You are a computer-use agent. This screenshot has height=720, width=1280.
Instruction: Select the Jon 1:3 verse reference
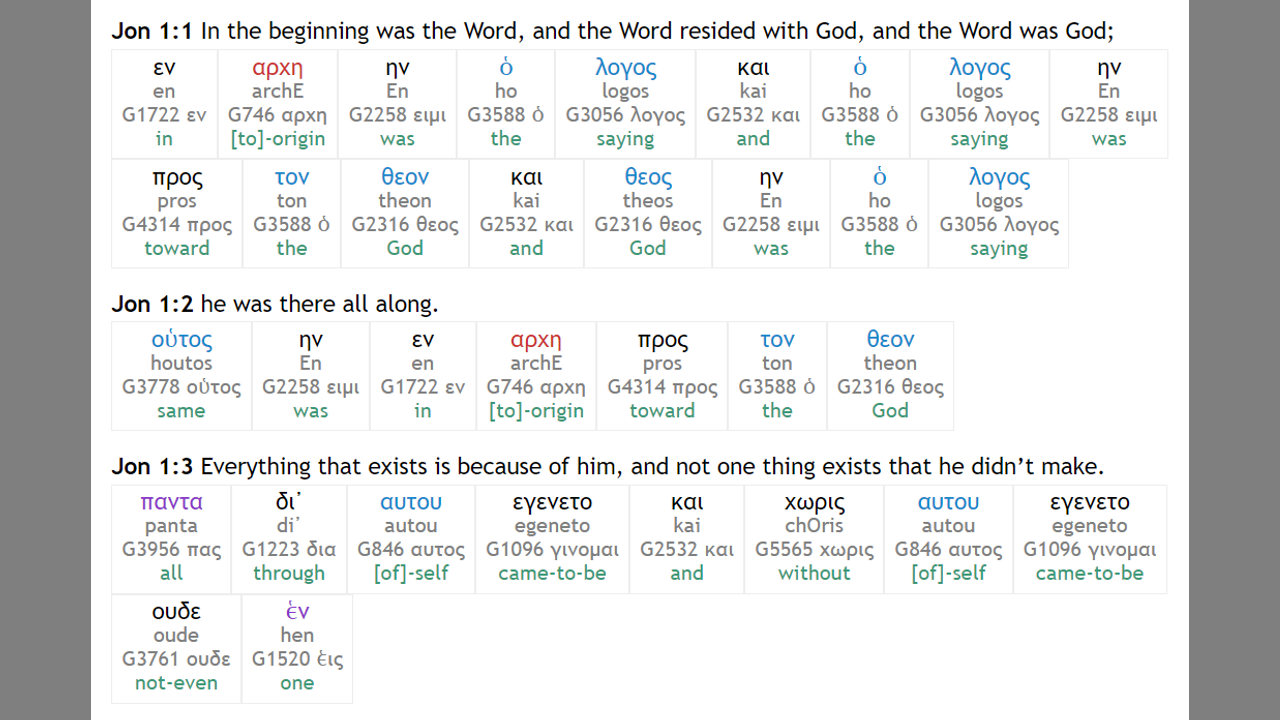[x=153, y=466]
